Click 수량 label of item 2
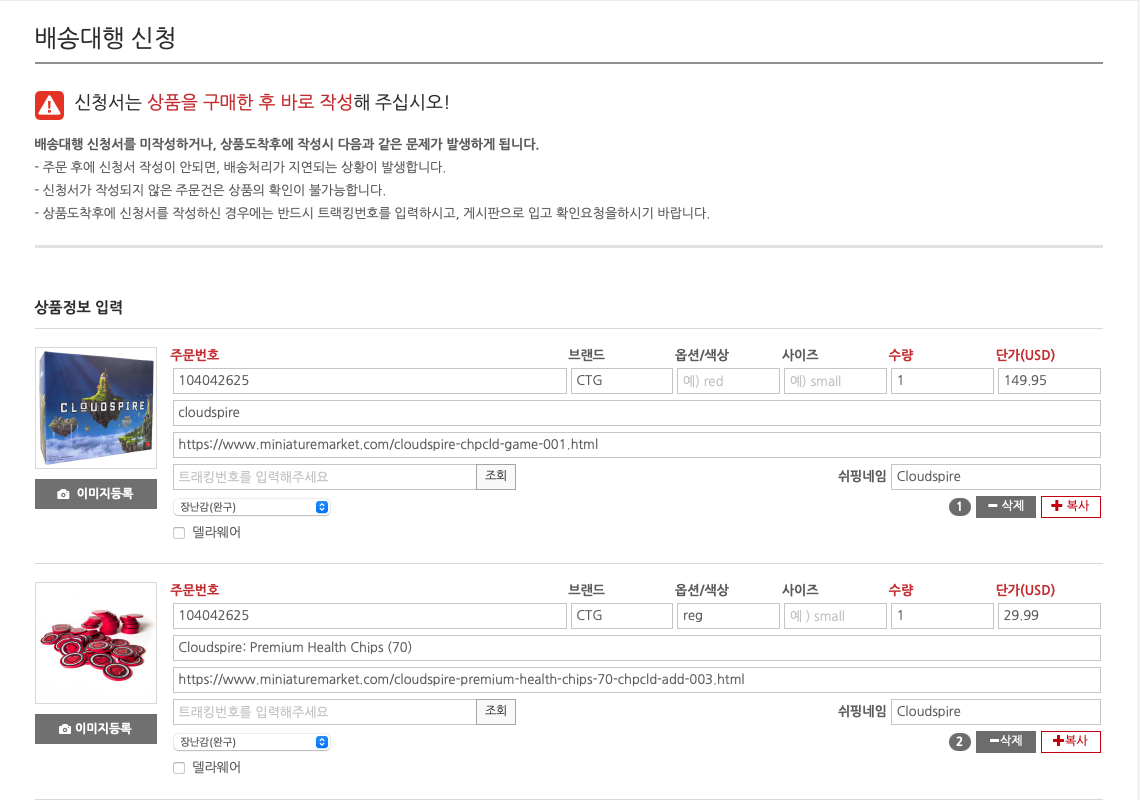Screen dimensions: 1140x800 (x=901, y=591)
